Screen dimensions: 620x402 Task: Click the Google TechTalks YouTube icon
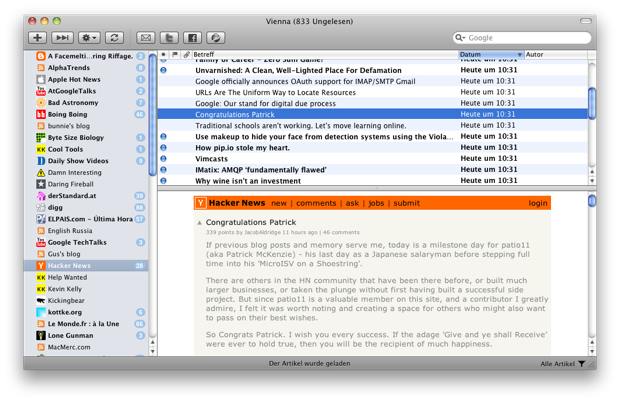41,242
